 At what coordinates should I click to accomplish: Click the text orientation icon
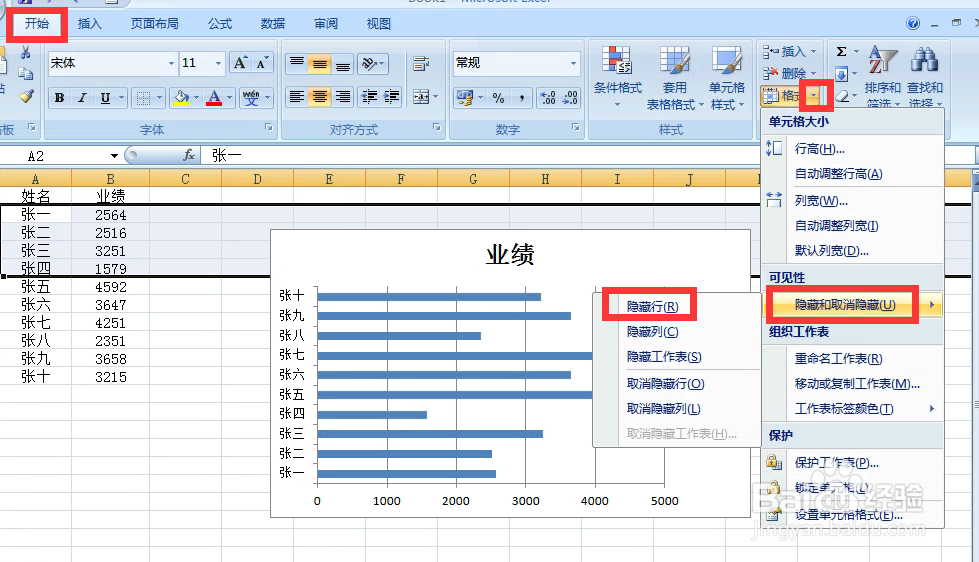[x=369, y=63]
